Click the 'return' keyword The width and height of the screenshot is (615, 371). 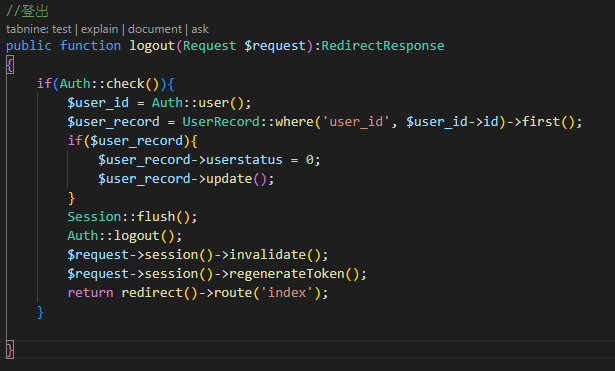[x=90, y=293]
